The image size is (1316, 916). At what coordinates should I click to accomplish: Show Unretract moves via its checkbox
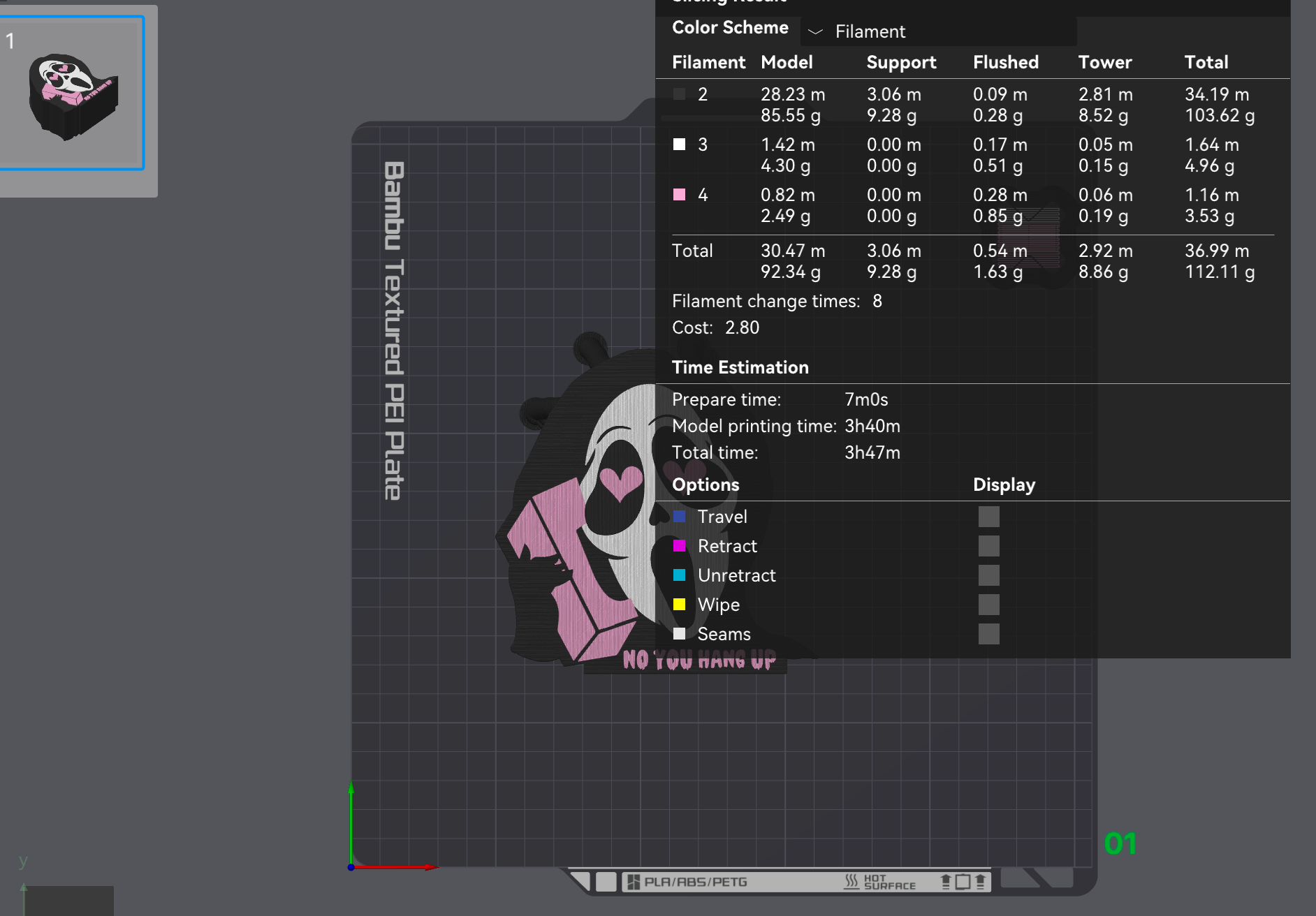[988, 575]
